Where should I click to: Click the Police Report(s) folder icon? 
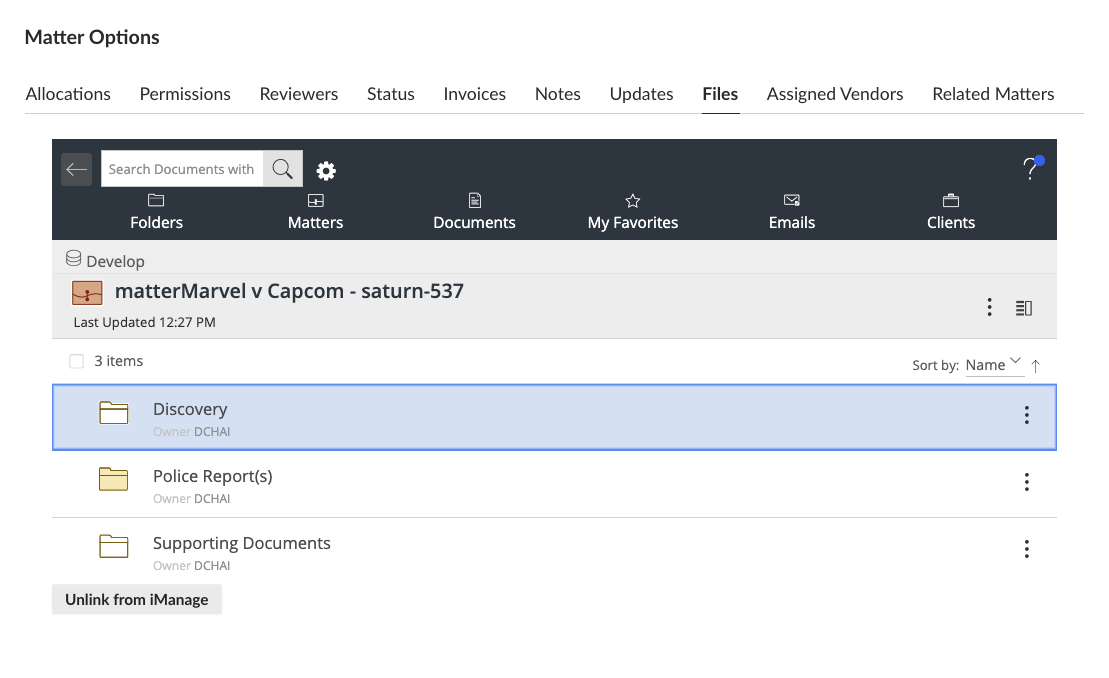114,479
